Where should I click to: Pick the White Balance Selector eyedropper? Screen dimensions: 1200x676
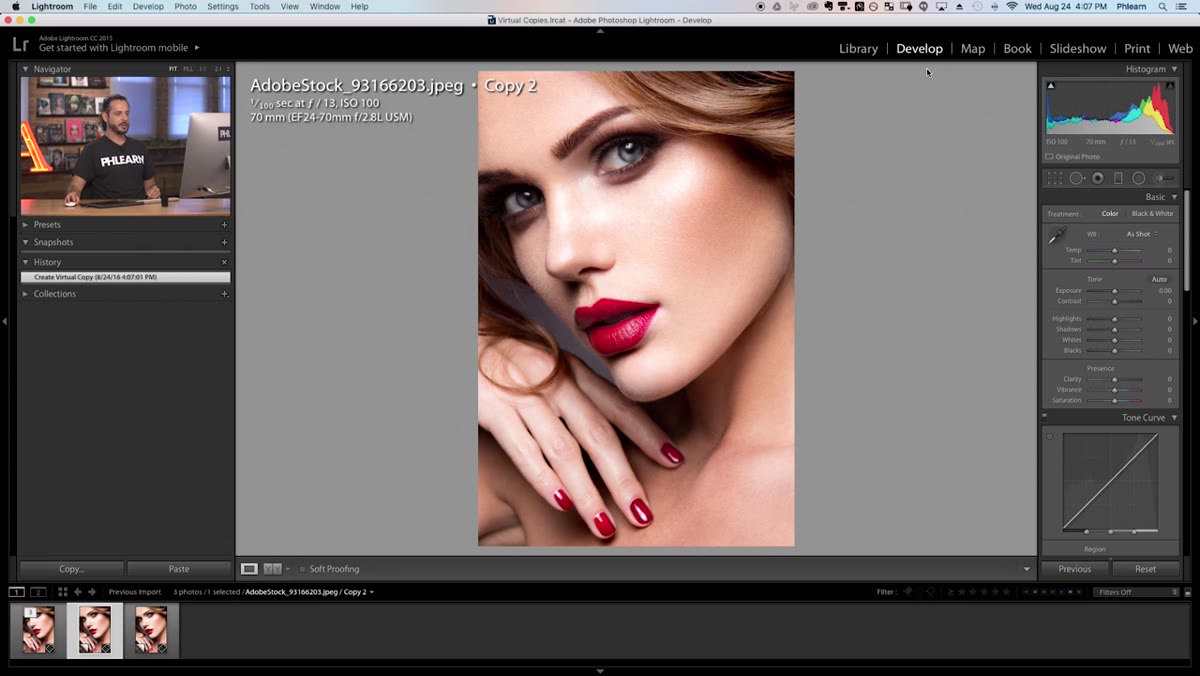point(1057,236)
